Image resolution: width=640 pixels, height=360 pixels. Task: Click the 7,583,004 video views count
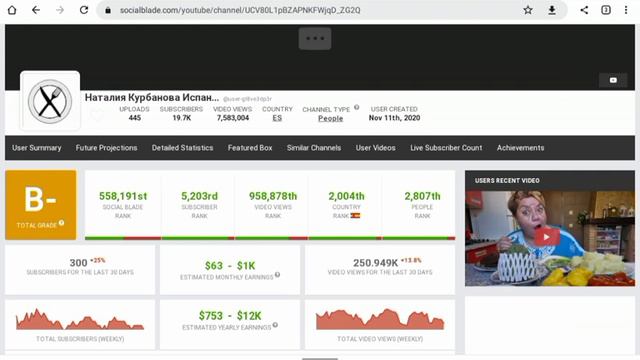(233, 118)
